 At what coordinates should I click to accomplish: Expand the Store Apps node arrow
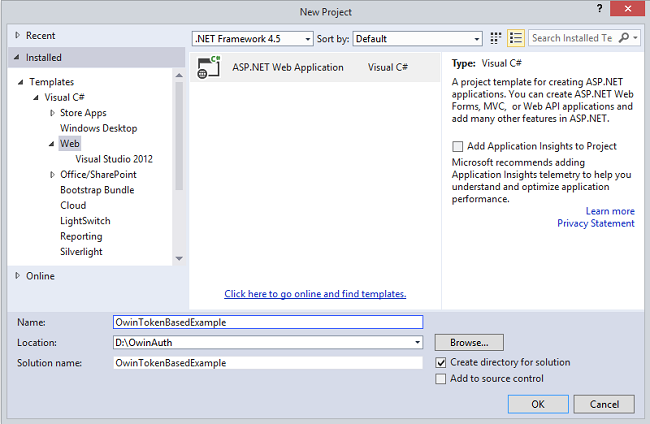pos(52,113)
